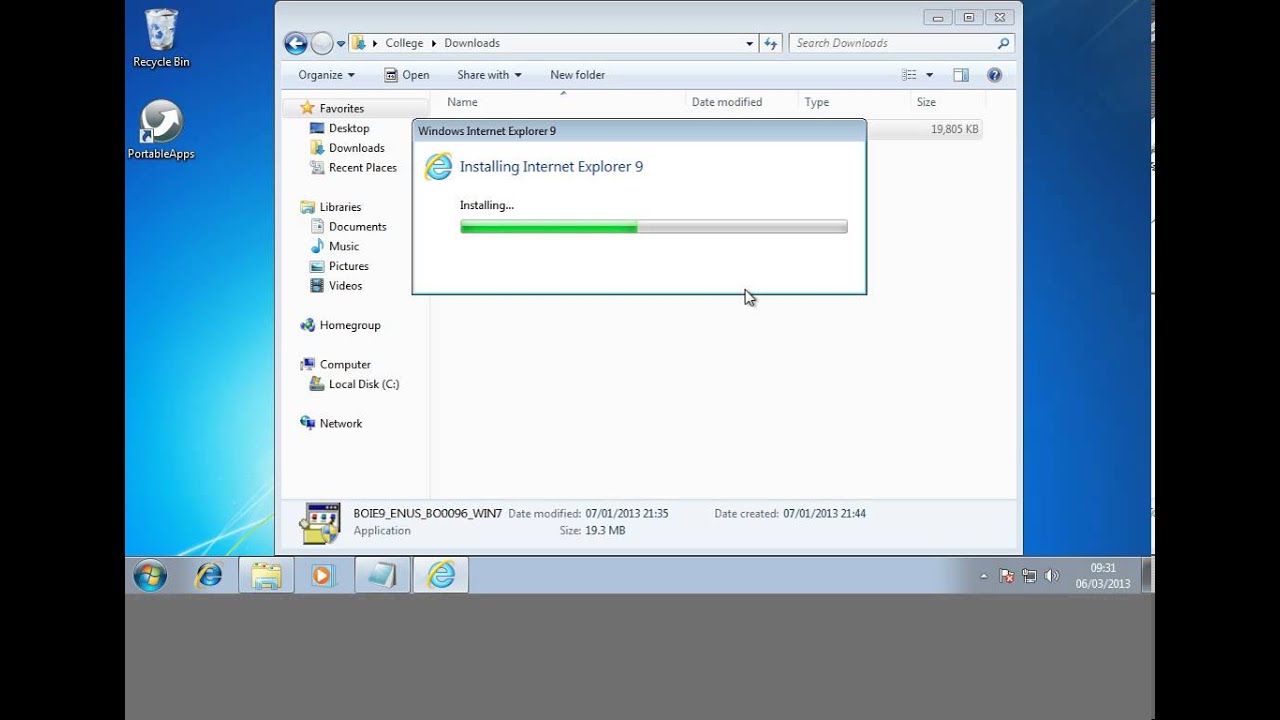Viewport: 1280px width, 720px height.
Task: Click the Downloads breadcrumb segment
Action: point(472,43)
